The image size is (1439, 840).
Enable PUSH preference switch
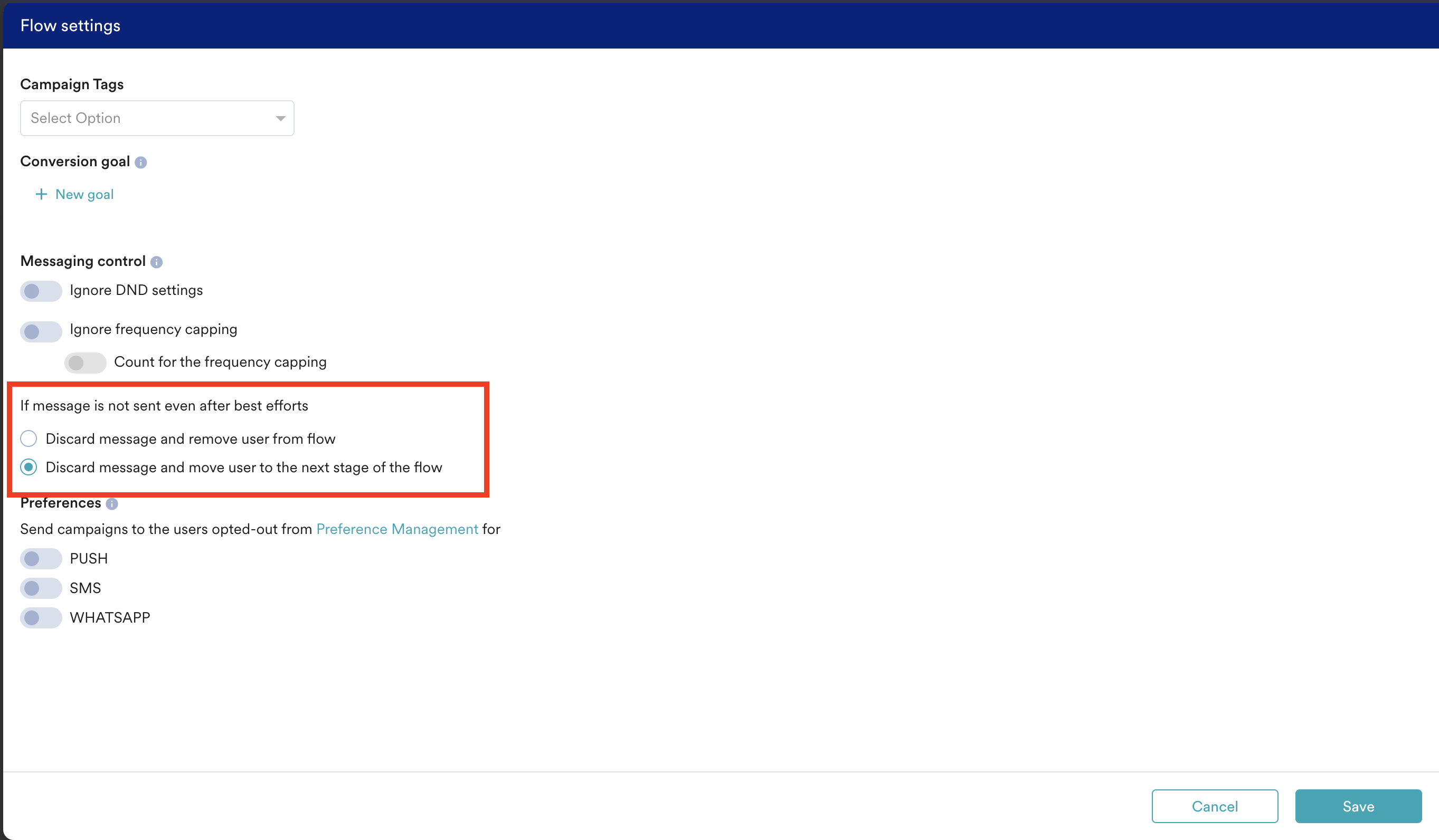click(x=41, y=559)
